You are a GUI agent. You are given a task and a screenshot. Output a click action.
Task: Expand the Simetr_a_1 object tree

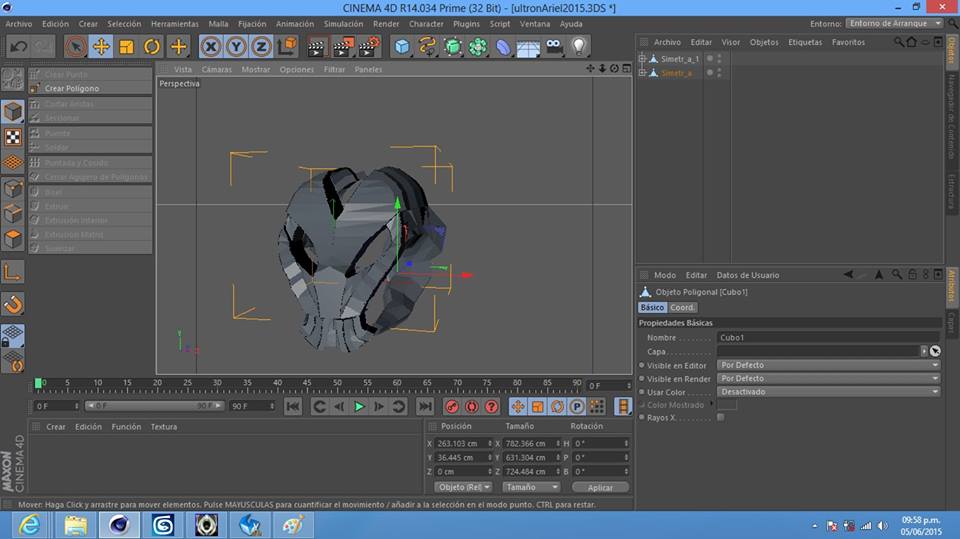pos(642,59)
